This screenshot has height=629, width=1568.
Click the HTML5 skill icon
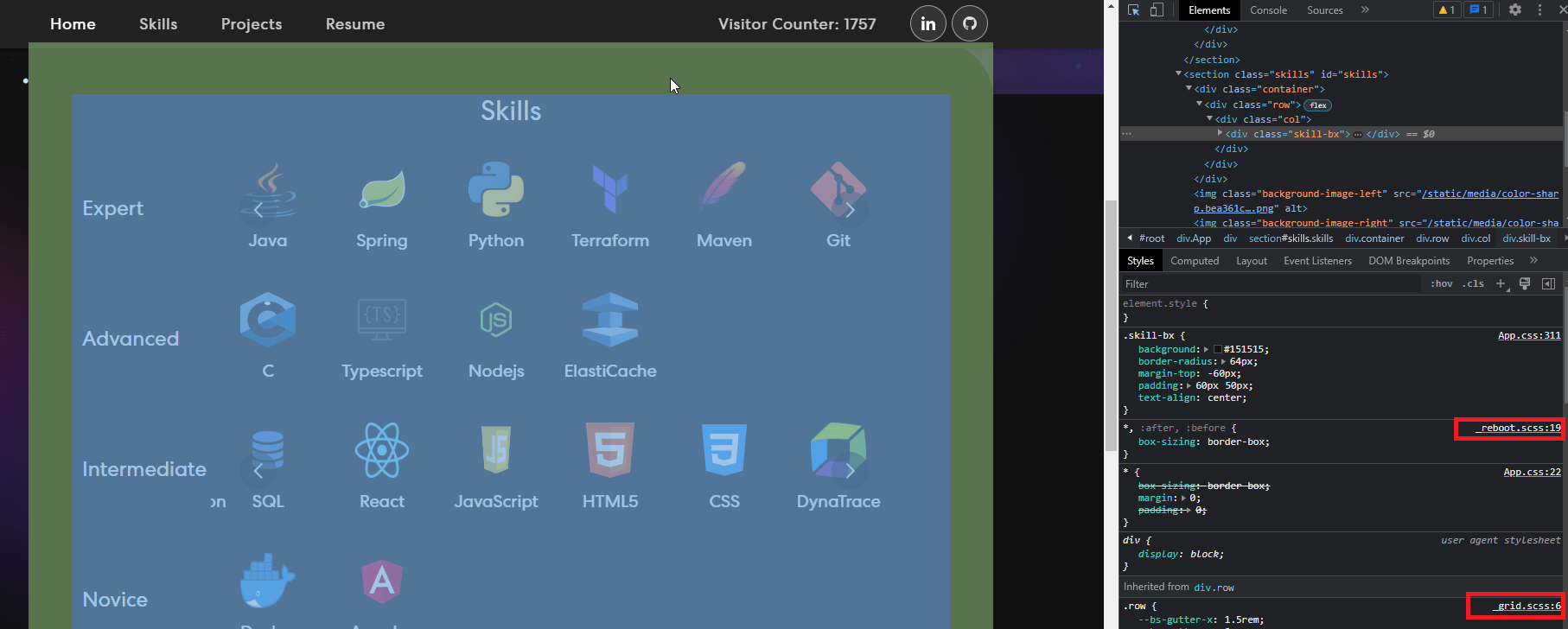pyautogui.click(x=610, y=450)
